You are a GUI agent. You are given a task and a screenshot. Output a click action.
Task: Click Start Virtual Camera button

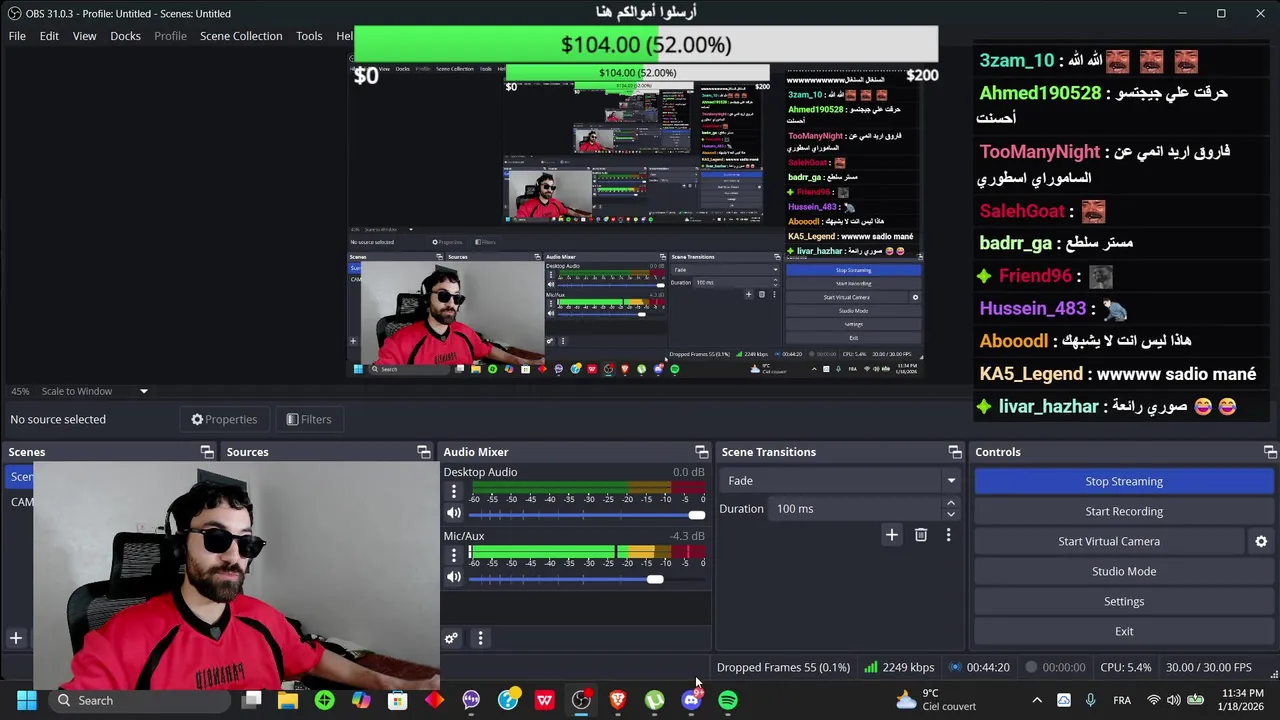[1109, 541]
